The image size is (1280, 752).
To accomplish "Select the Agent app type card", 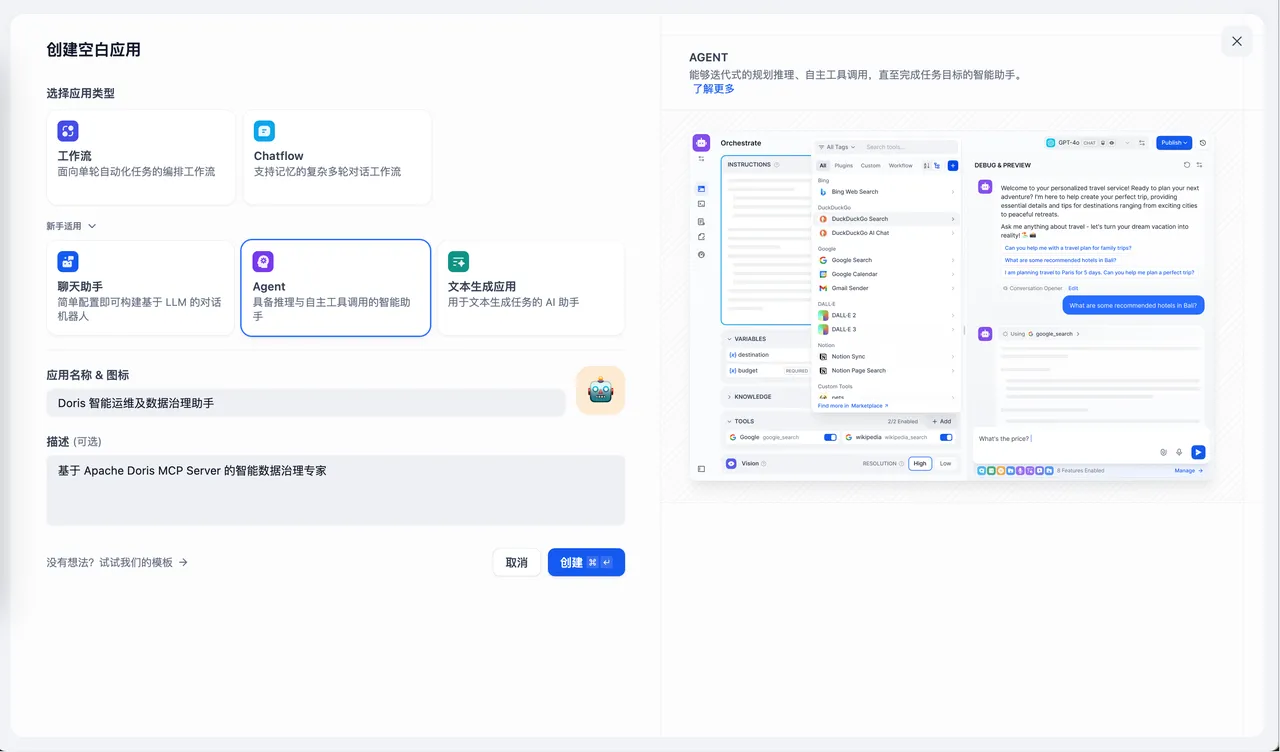I will (336, 288).
